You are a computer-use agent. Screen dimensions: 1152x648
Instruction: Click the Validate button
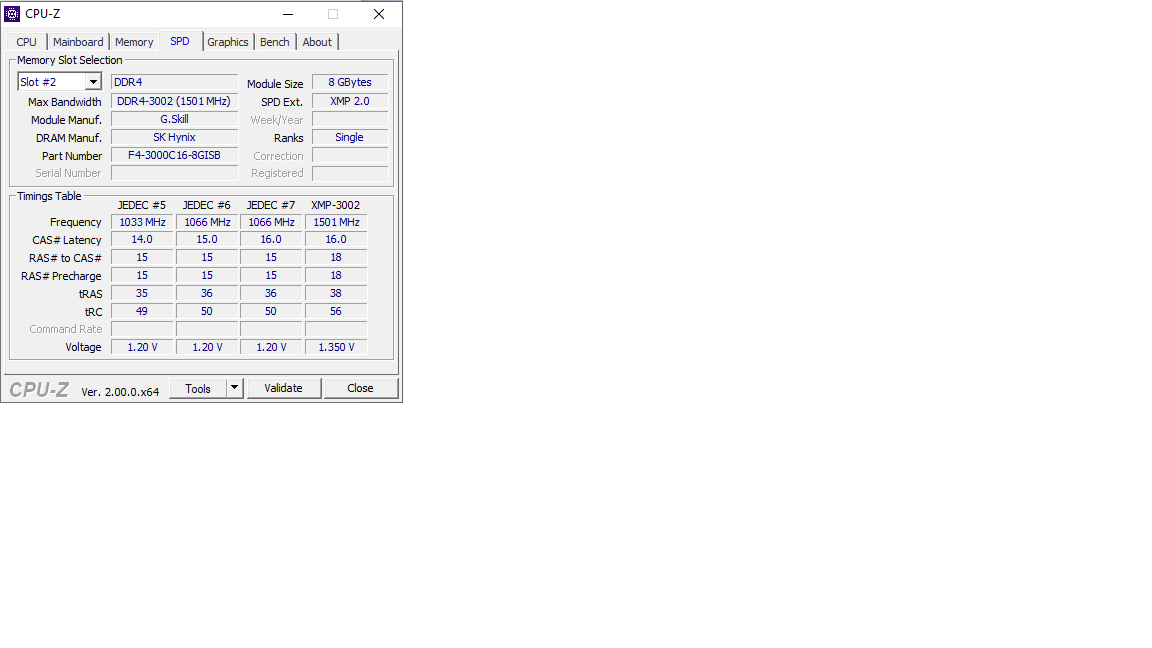pyautogui.click(x=284, y=388)
